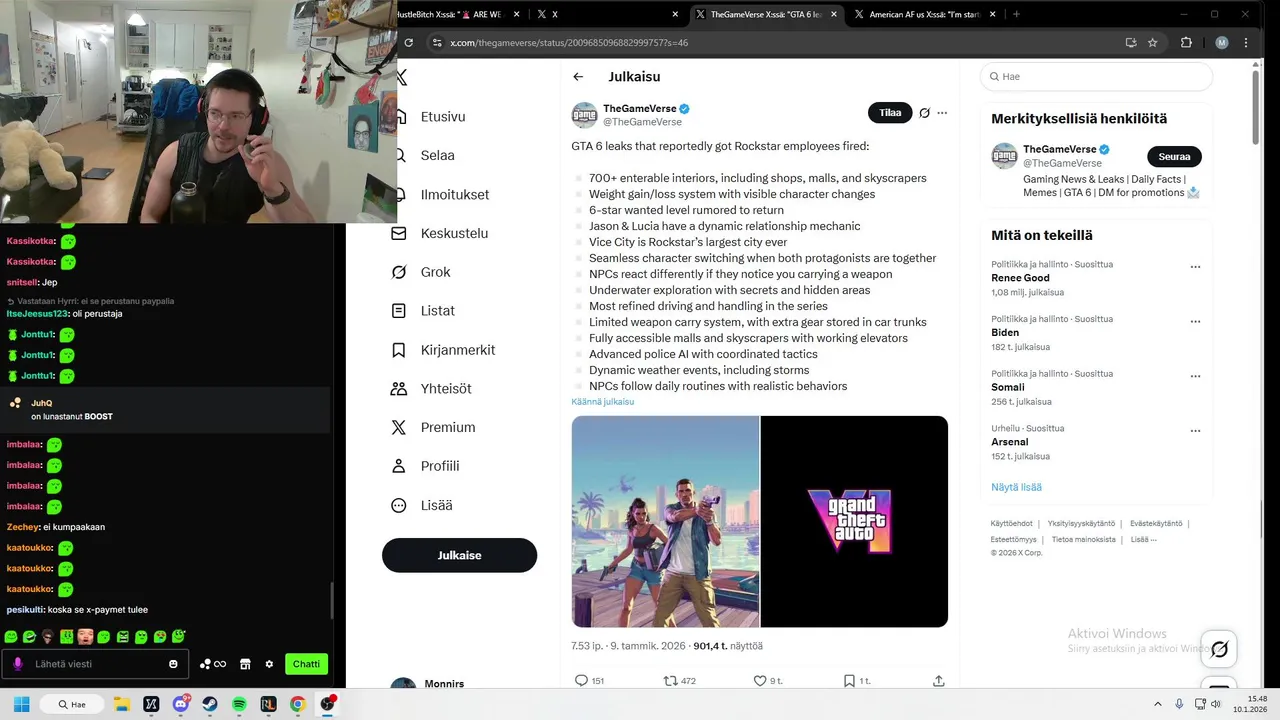Click the Grok icon beside Tilaa button
Viewport: 1280px width, 720px height.
pyautogui.click(x=925, y=113)
